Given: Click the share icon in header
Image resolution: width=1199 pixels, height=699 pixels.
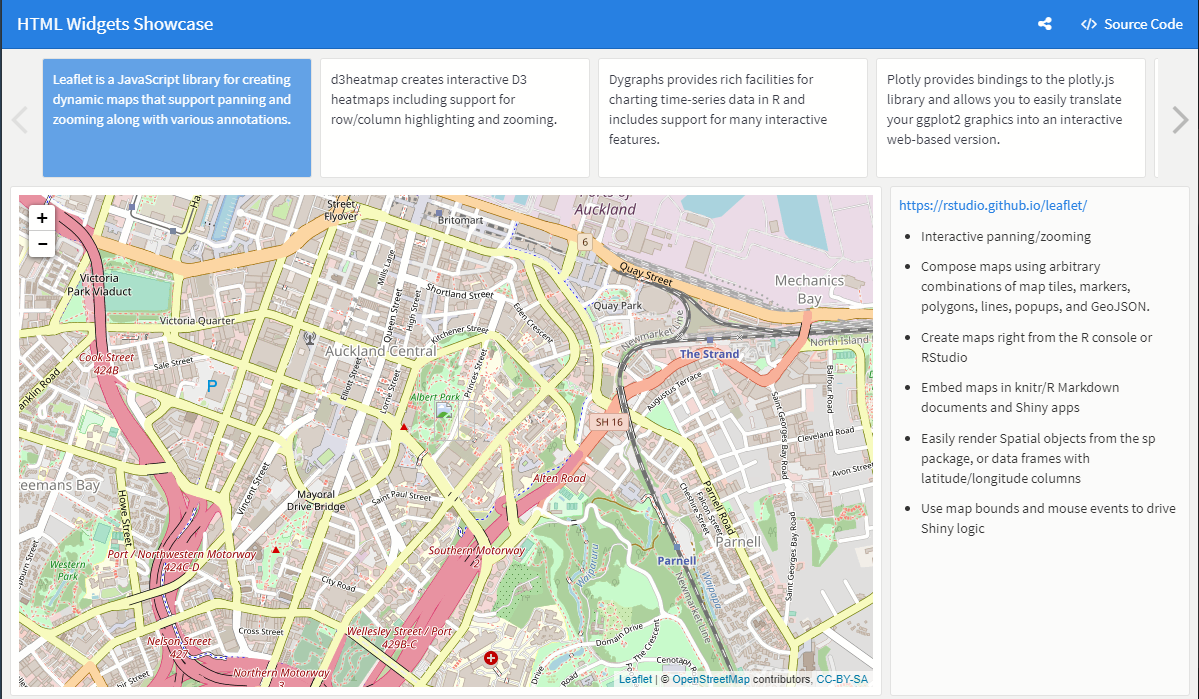Looking at the screenshot, I should 1045,24.
